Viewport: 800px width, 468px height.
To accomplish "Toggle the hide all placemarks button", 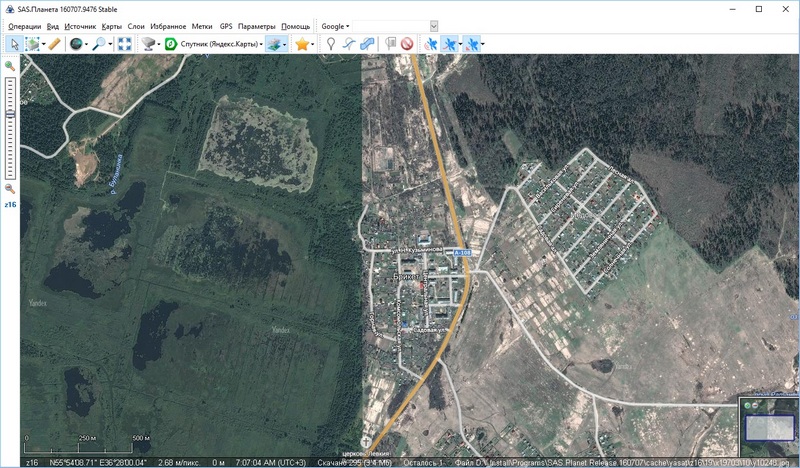I will [407, 44].
